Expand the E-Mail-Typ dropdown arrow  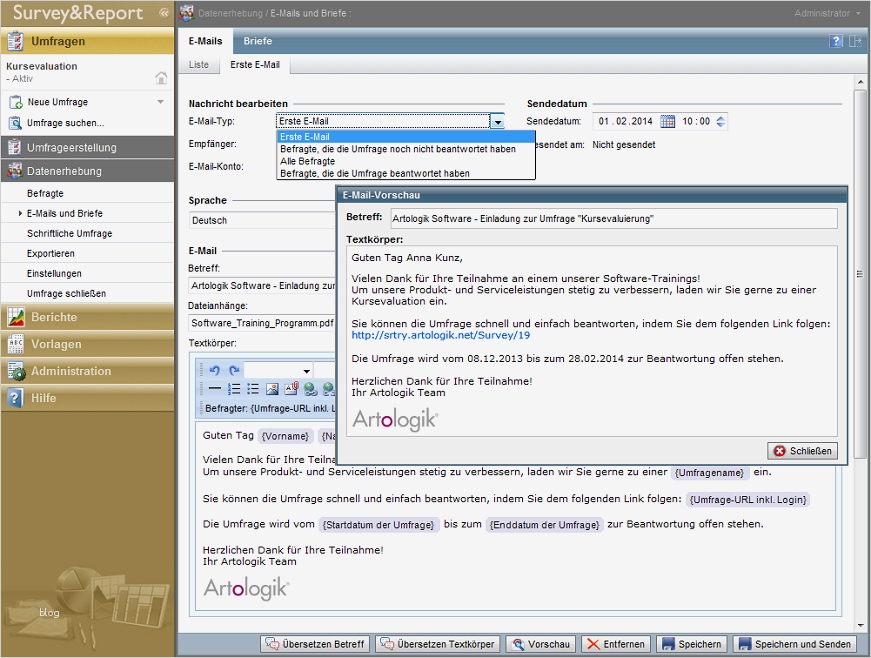pyautogui.click(x=497, y=121)
